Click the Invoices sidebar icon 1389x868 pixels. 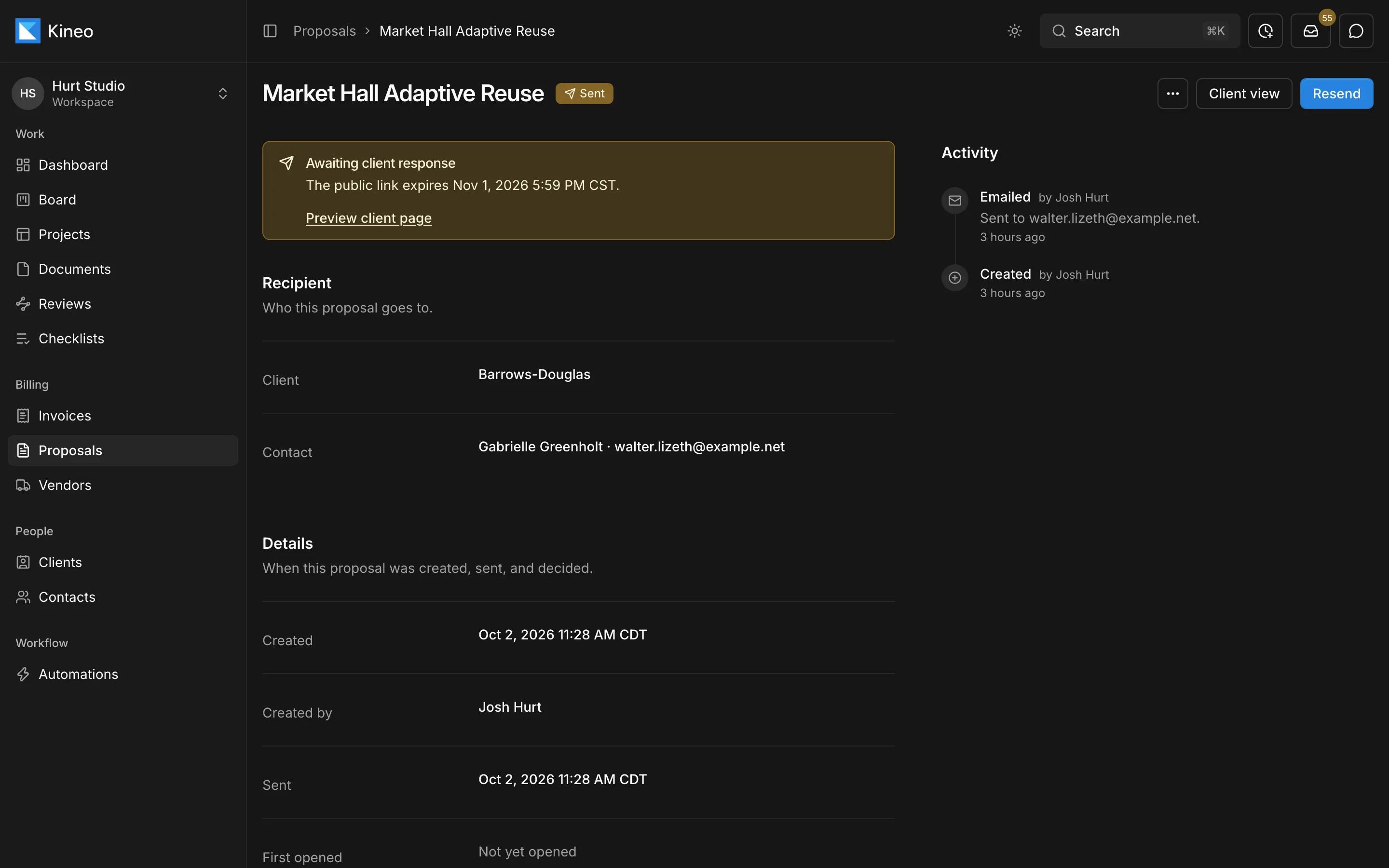(x=23, y=416)
